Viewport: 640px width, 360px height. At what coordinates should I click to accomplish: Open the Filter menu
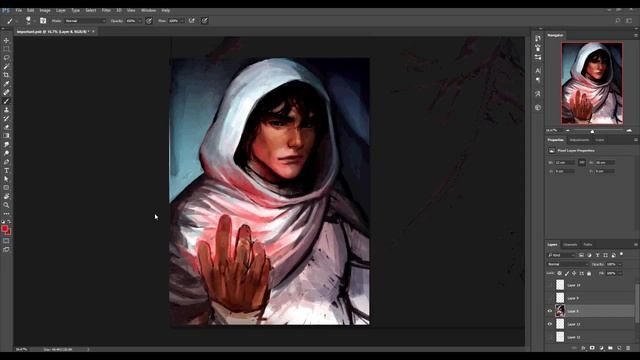(106, 10)
